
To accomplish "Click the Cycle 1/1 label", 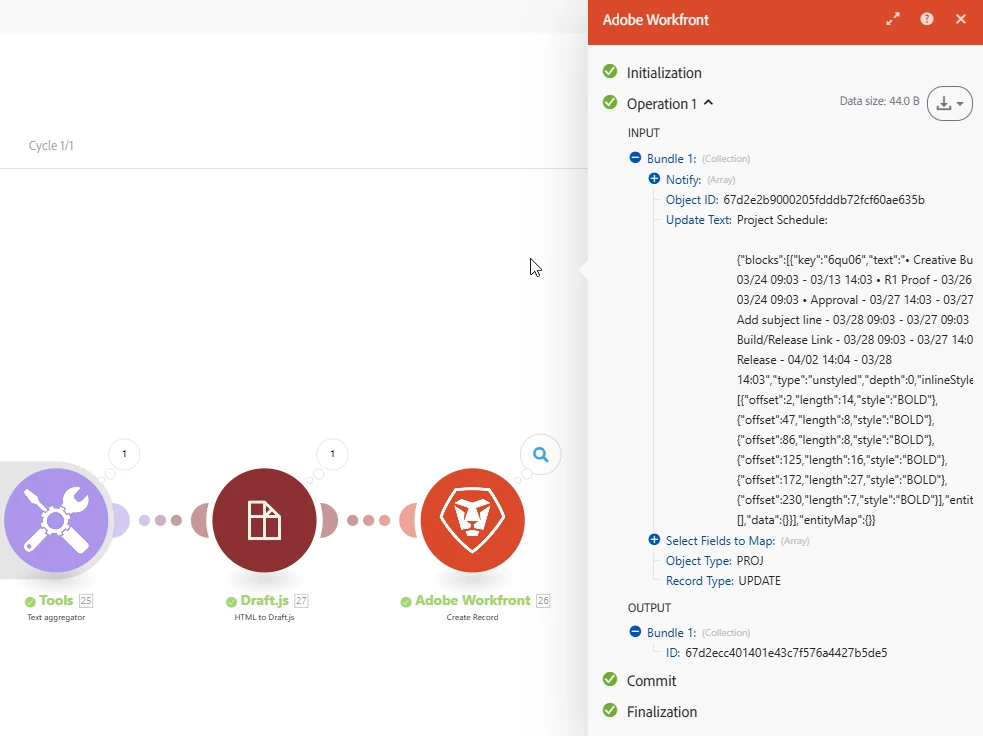I will coord(51,145).
